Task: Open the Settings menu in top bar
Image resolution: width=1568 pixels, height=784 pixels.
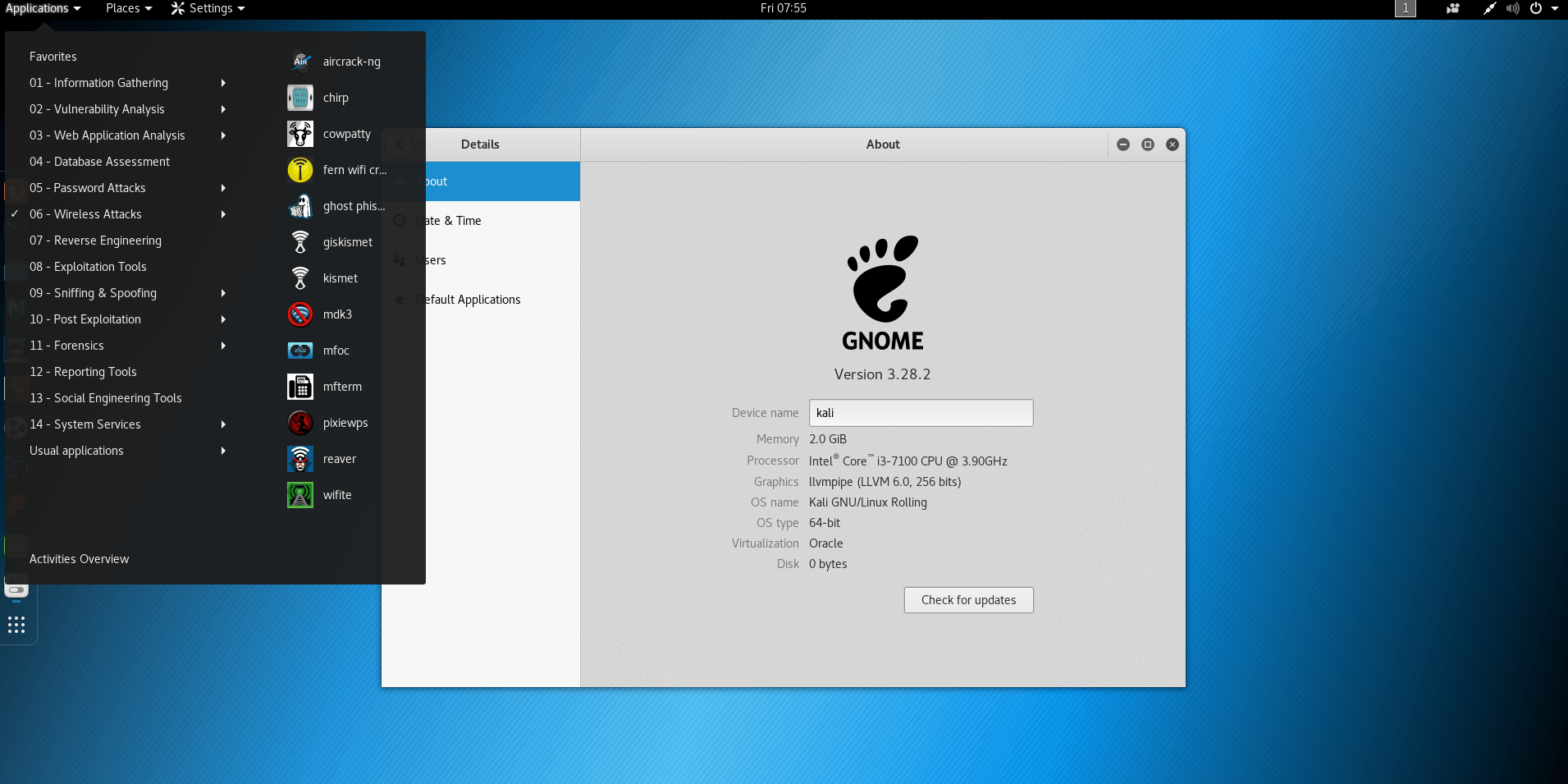Action: tap(208, 8)
